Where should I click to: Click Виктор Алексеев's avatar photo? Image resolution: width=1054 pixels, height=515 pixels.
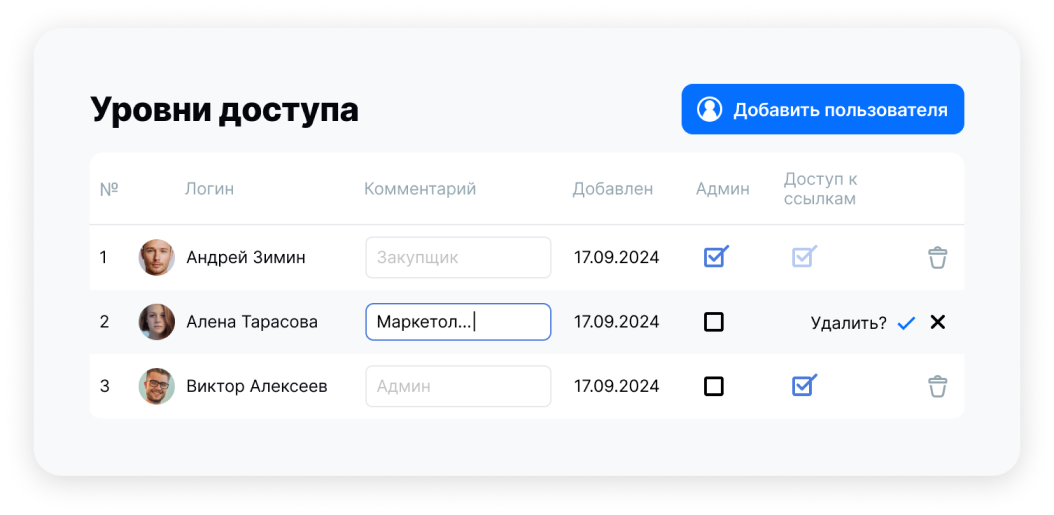coord(156,386)
